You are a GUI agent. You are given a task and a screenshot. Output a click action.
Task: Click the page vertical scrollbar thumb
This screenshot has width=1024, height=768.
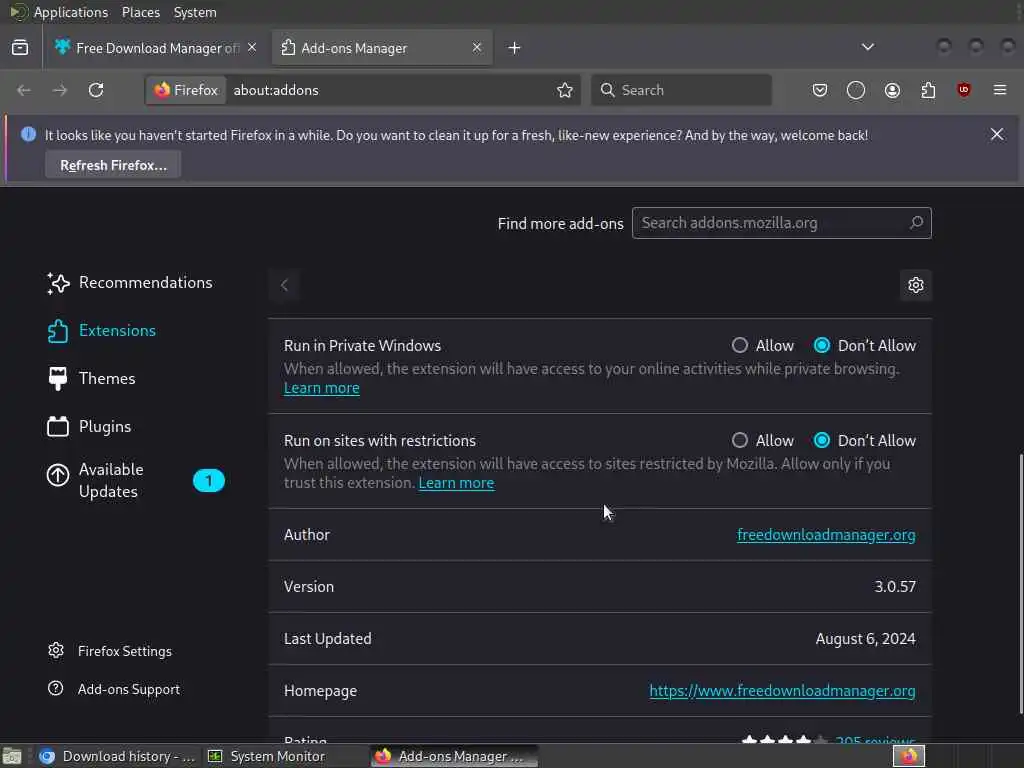[1020, 584]
